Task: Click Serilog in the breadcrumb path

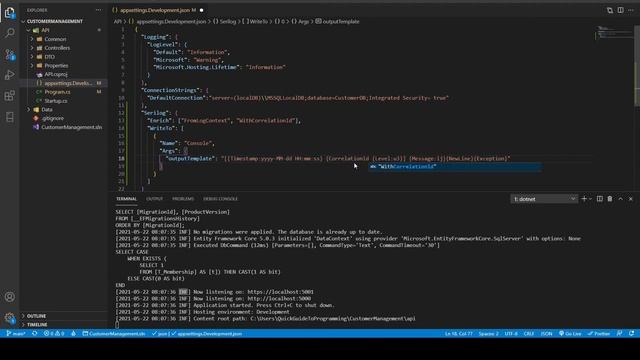Action: 228,22
